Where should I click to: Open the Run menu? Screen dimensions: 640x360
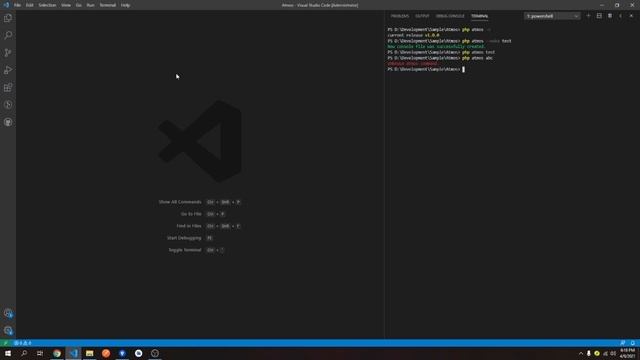pyautogui.click(x=90, y=5)
